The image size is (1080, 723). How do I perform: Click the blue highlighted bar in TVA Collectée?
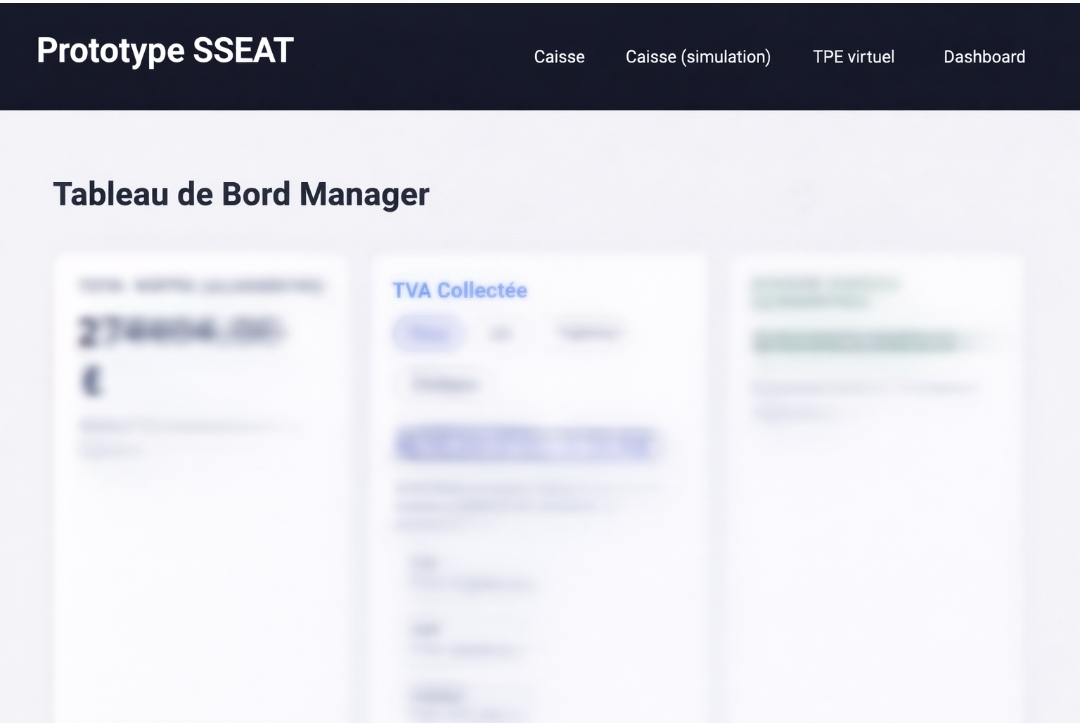click(527, 445)
